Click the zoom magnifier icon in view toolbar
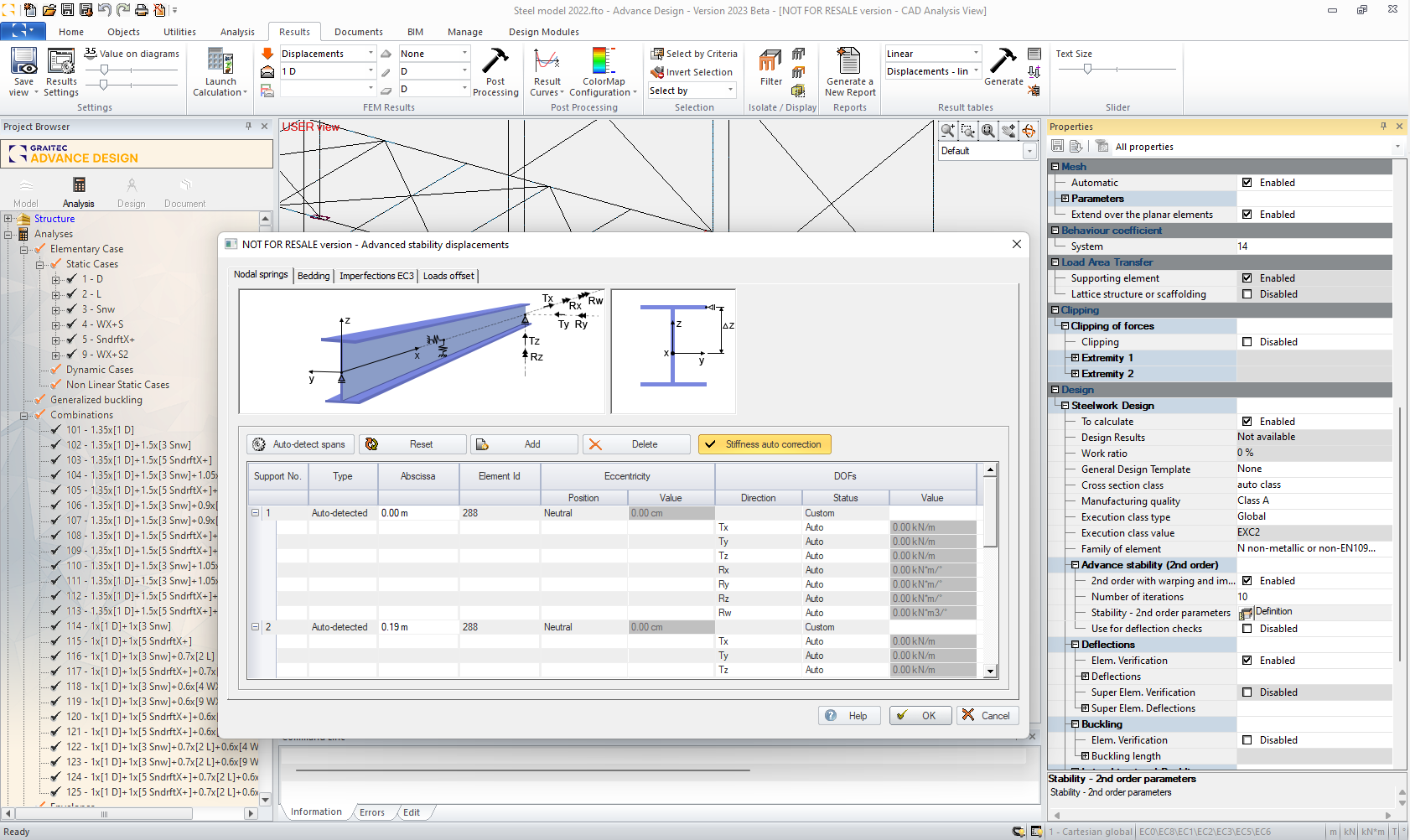This screenshot has width=1410, height=840. (x=948, y=131)
